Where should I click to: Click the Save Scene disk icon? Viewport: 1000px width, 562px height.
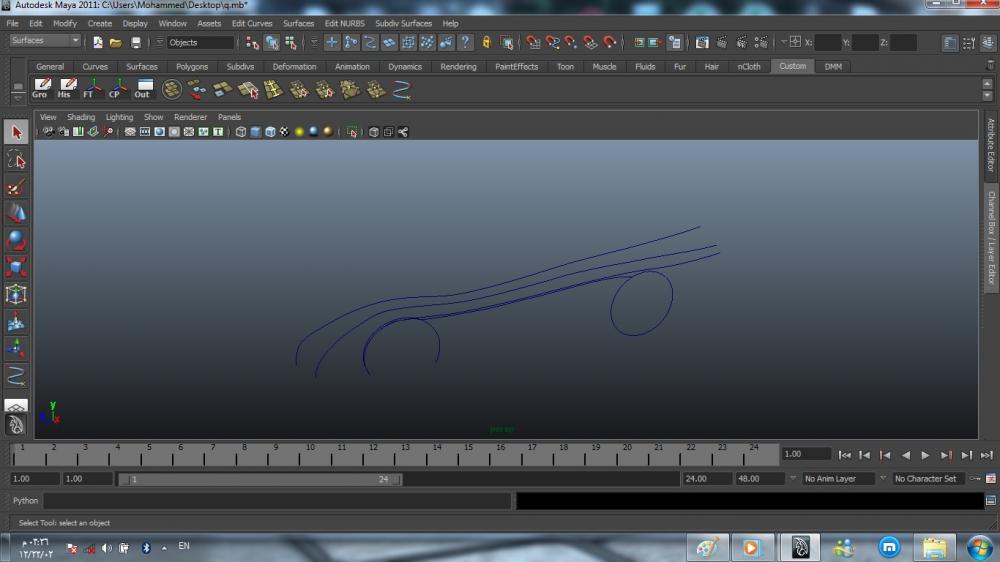pos(136,42)
